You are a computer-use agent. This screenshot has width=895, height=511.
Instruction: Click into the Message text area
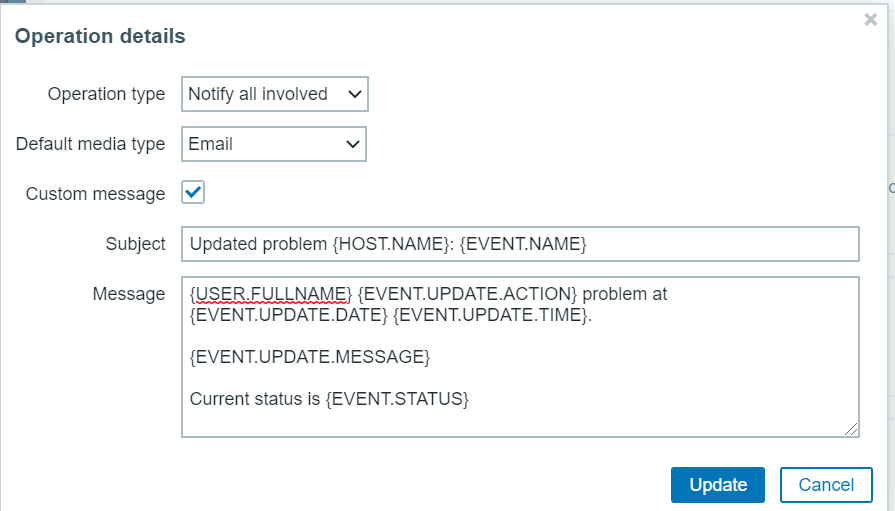coord(520,357)
